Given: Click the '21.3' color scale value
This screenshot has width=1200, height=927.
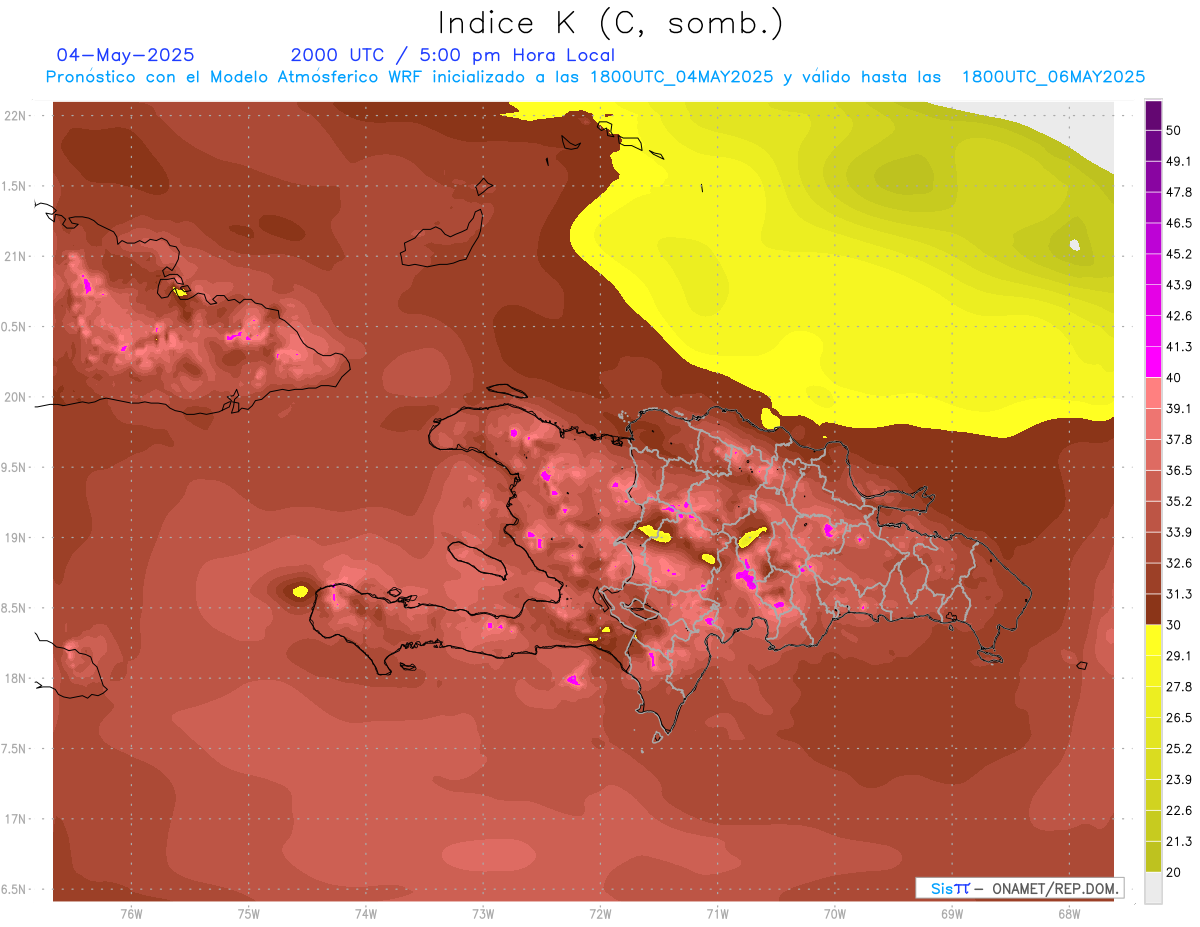Looking at the screenshot, I should coord(1180,842).
